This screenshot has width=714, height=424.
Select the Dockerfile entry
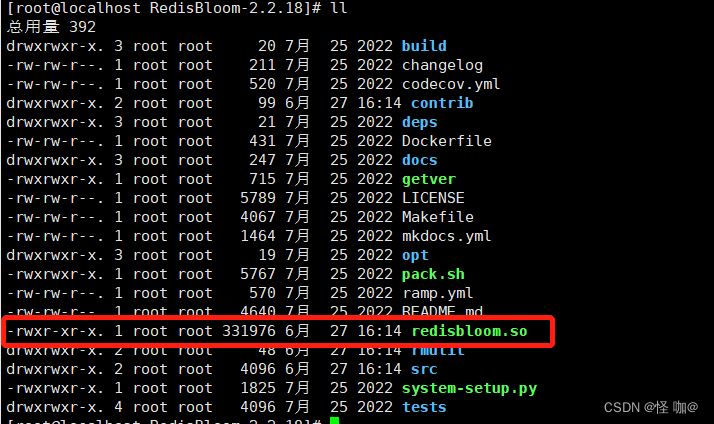coord(446,141)
